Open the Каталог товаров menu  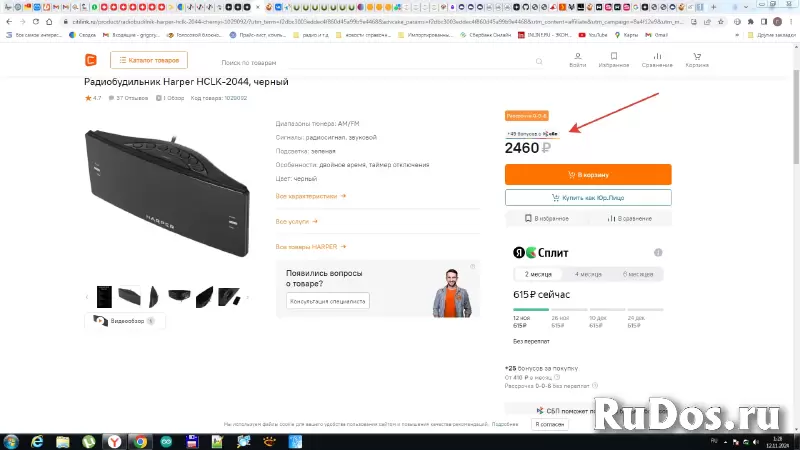[149, 60]
